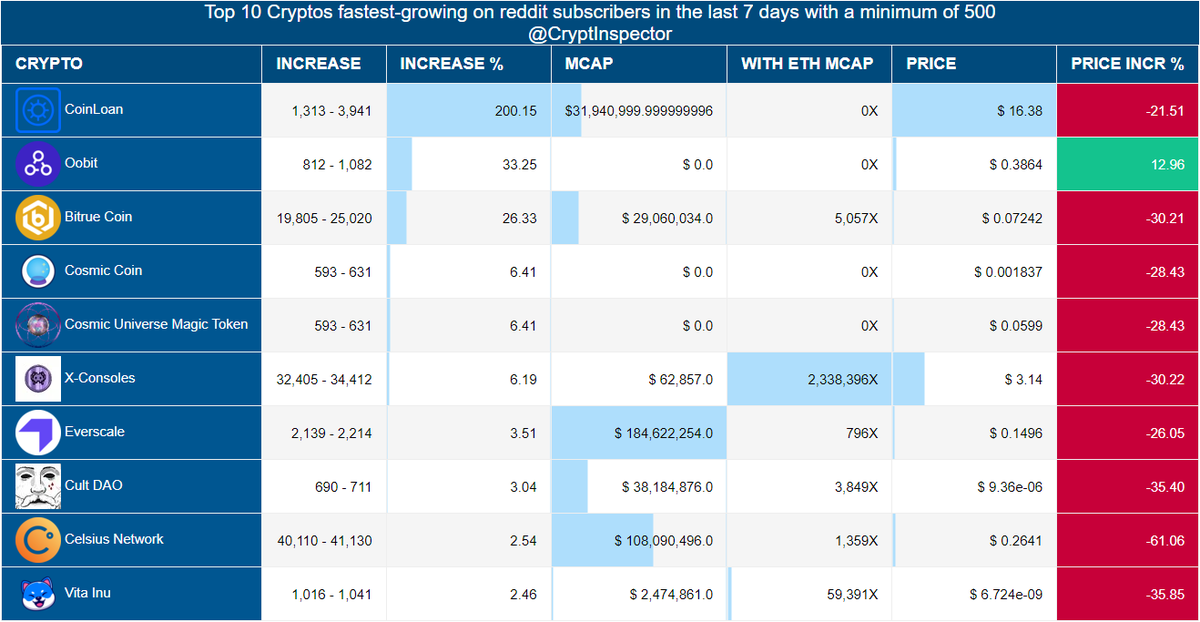Click the CoinLoan logo icon
Viewport: 1200px width, 622px height.
click(38, 110)
